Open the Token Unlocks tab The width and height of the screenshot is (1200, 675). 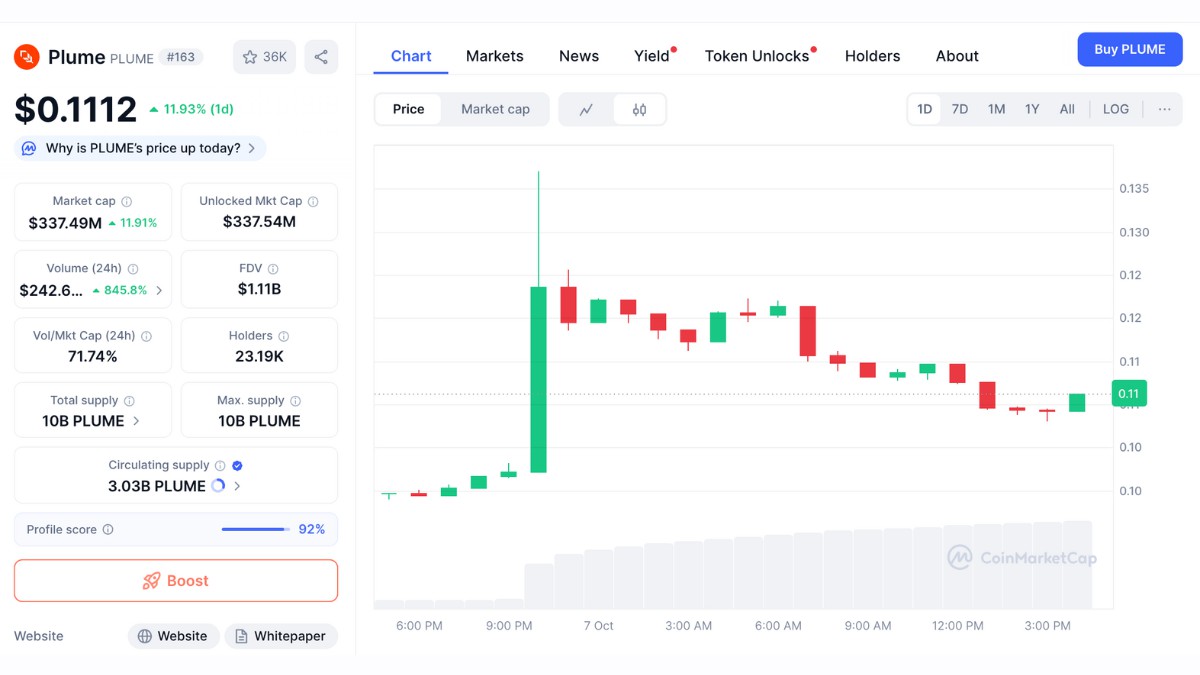pos(757,56)
